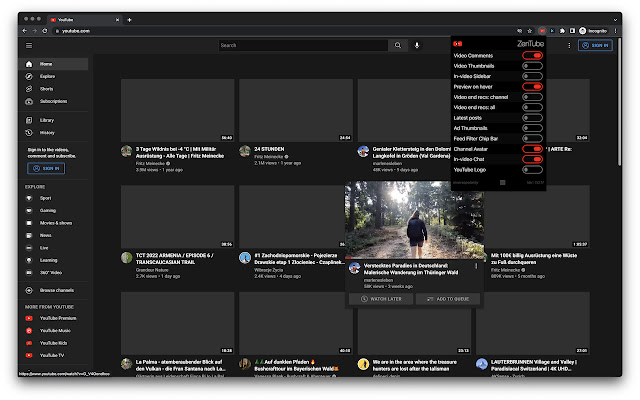Image resolution: width=640 pixels, height=400 pixels.
Task: Open the News category
Action: point(53,236)
